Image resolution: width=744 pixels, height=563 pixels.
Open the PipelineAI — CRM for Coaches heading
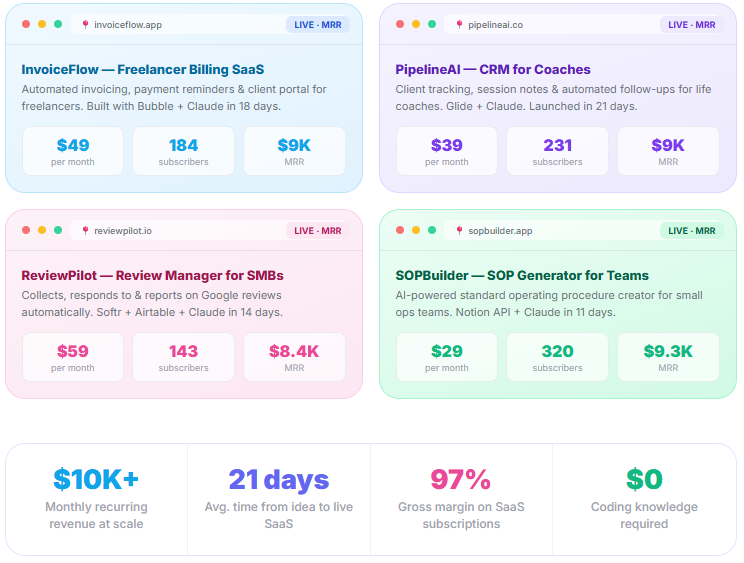click(x=493, y=70)
